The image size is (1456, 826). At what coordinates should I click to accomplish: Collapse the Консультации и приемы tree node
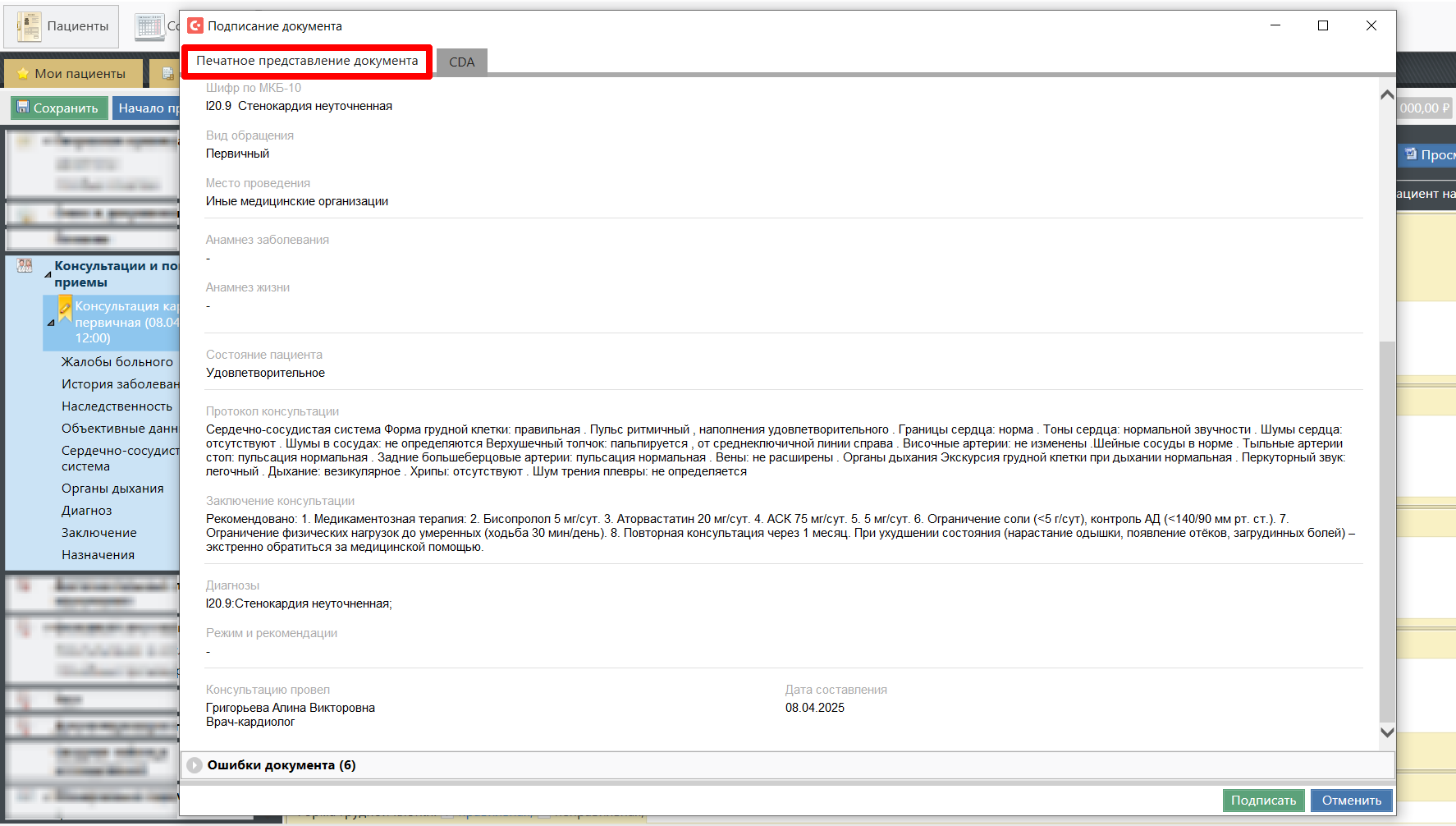click(48, 275)
